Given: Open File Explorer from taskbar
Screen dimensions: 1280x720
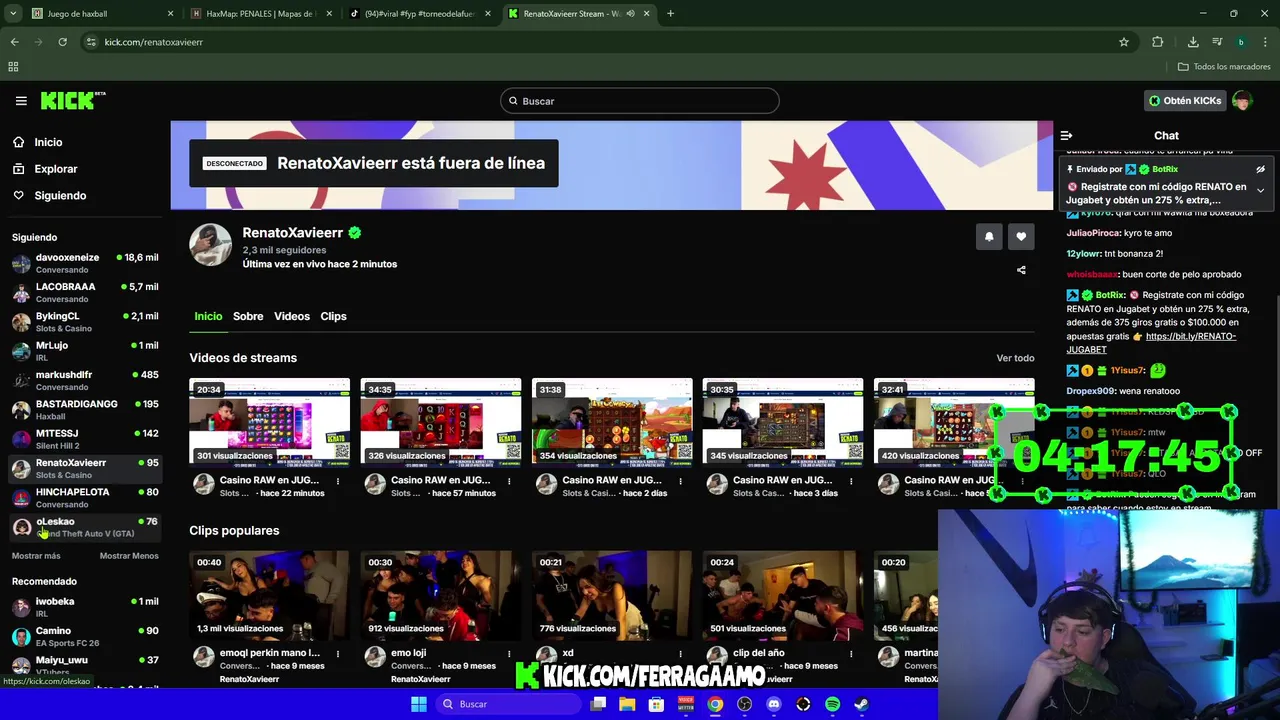Looking at the screenshot, I should coord(627,704).
